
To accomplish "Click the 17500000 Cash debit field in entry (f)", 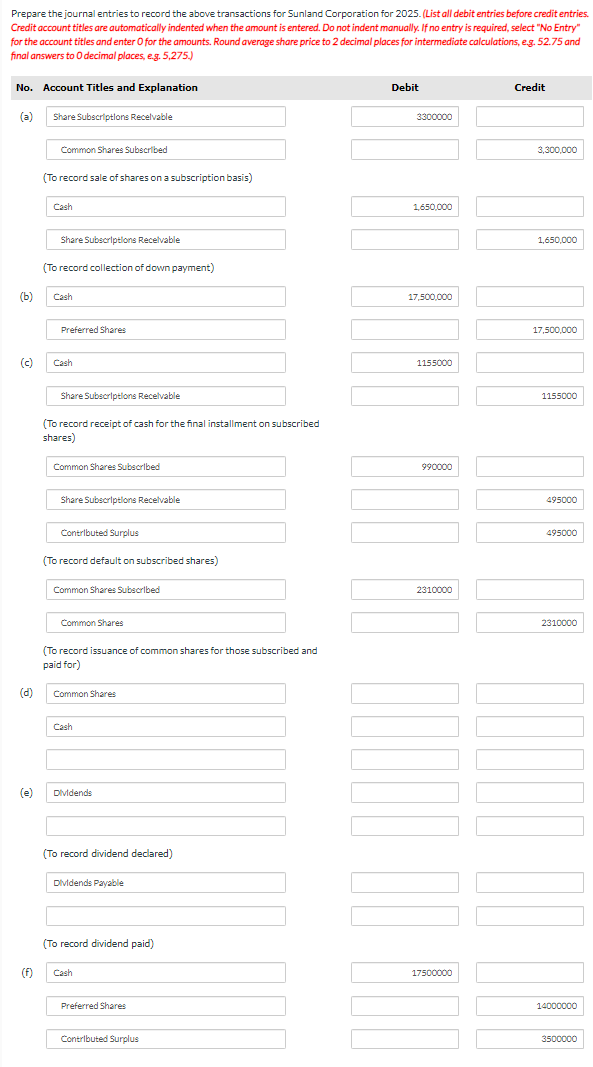I will coord(404,972).
